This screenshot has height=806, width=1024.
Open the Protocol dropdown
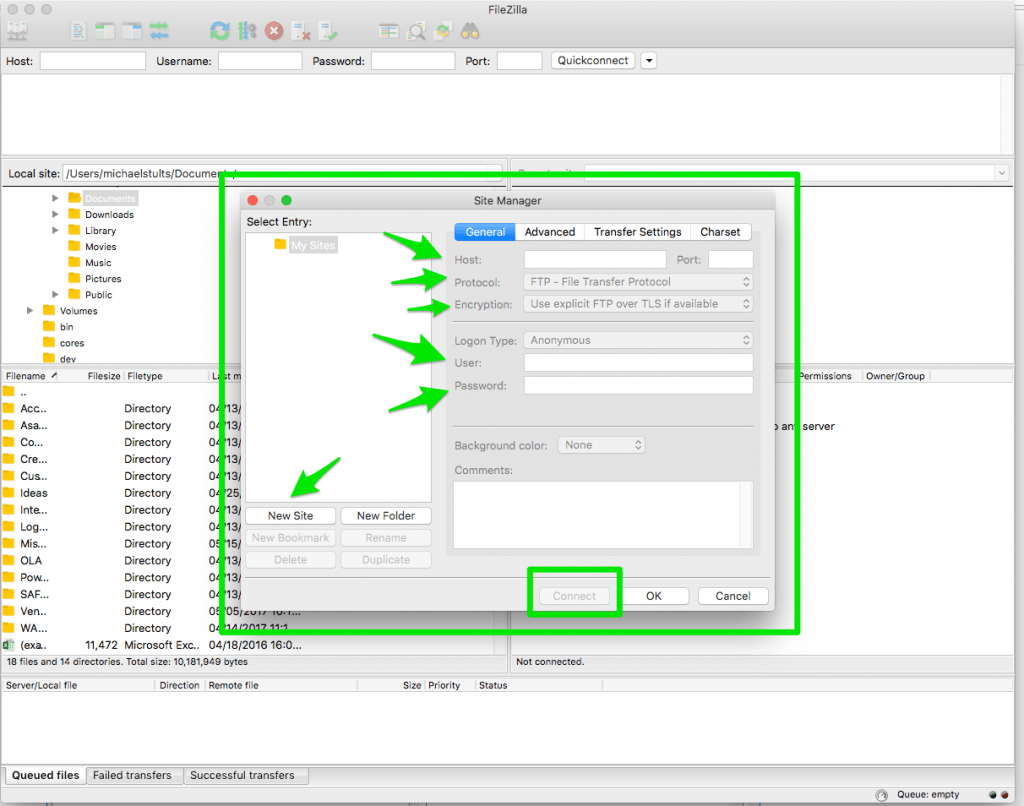(x=638, y=282)
